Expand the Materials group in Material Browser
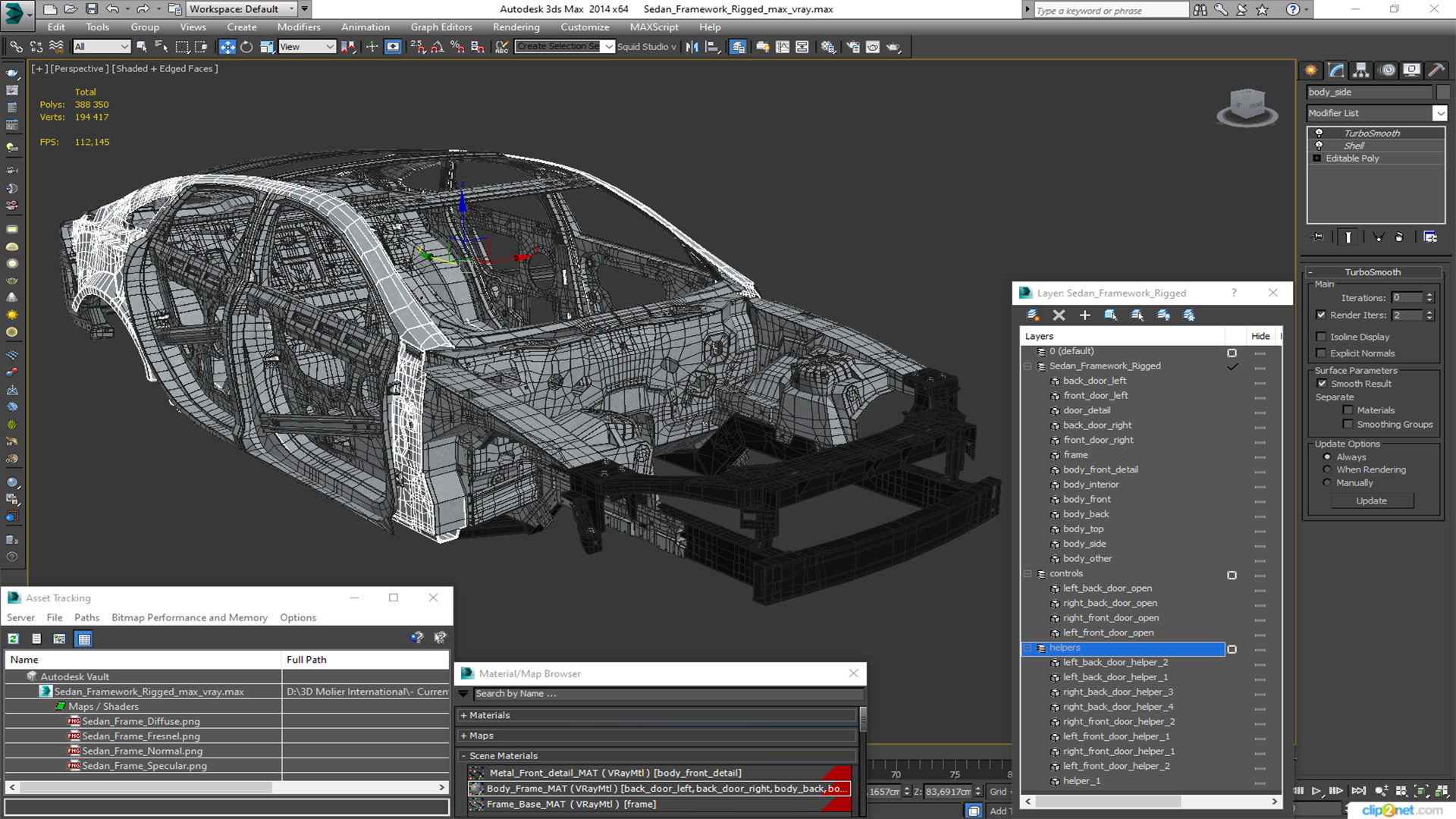 (x=463, y=715)
